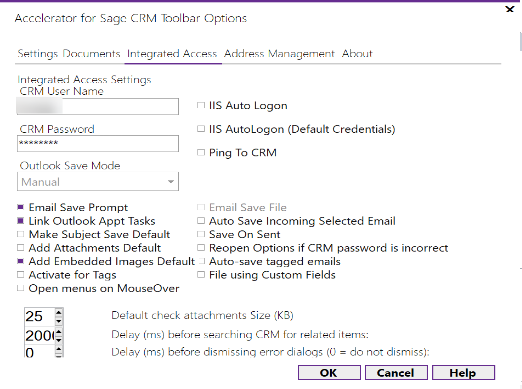The width and height of the screenshot is (522, 389).
Task: Check Open menus on MouseOver
Action: point(20,288)
